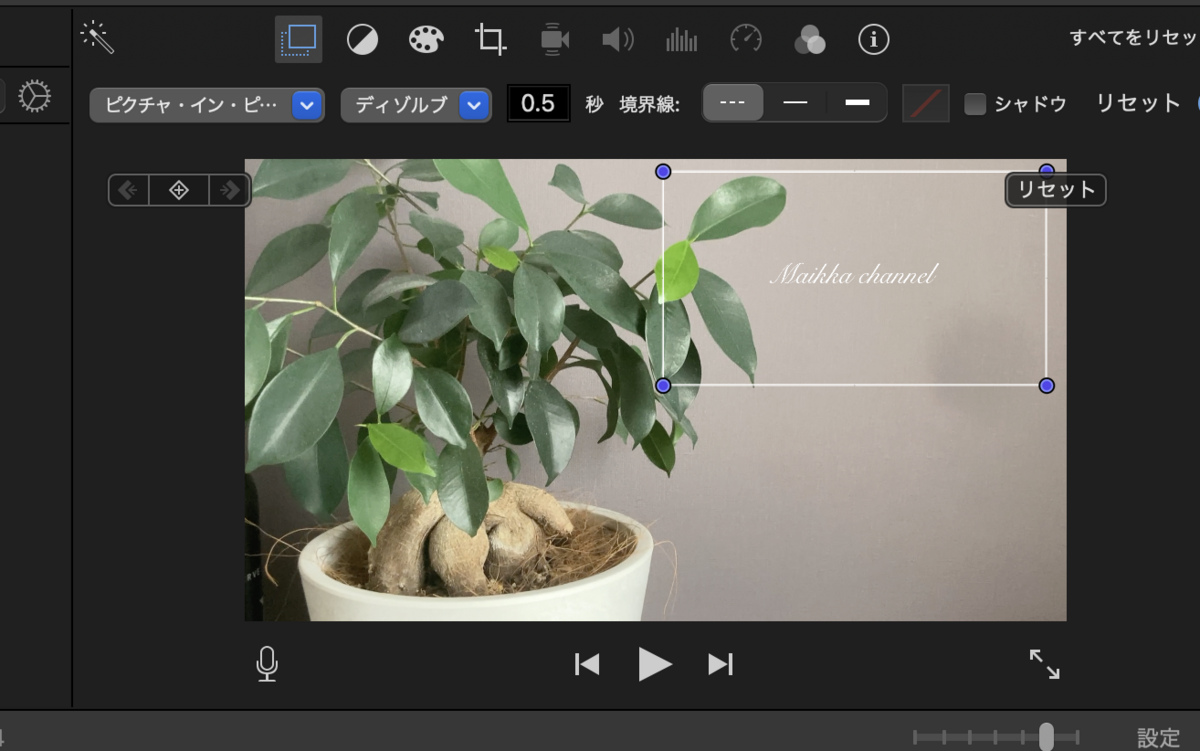
Task: Select the video overlay settings icon
Action: tap(298, 39)
